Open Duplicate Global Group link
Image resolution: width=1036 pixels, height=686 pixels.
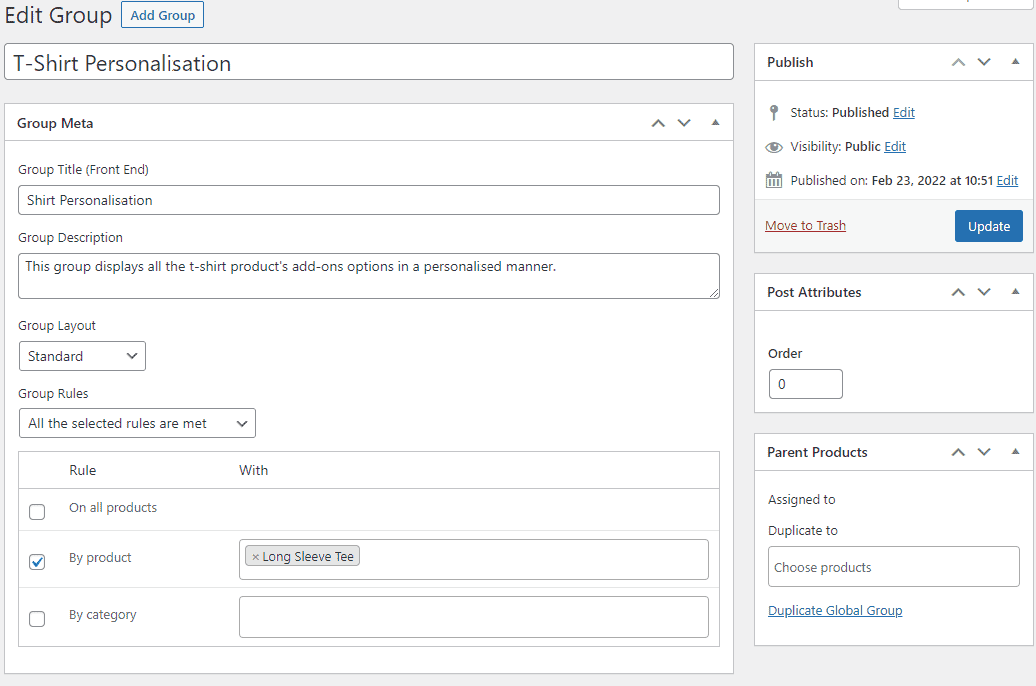click(x=835, y=611)
